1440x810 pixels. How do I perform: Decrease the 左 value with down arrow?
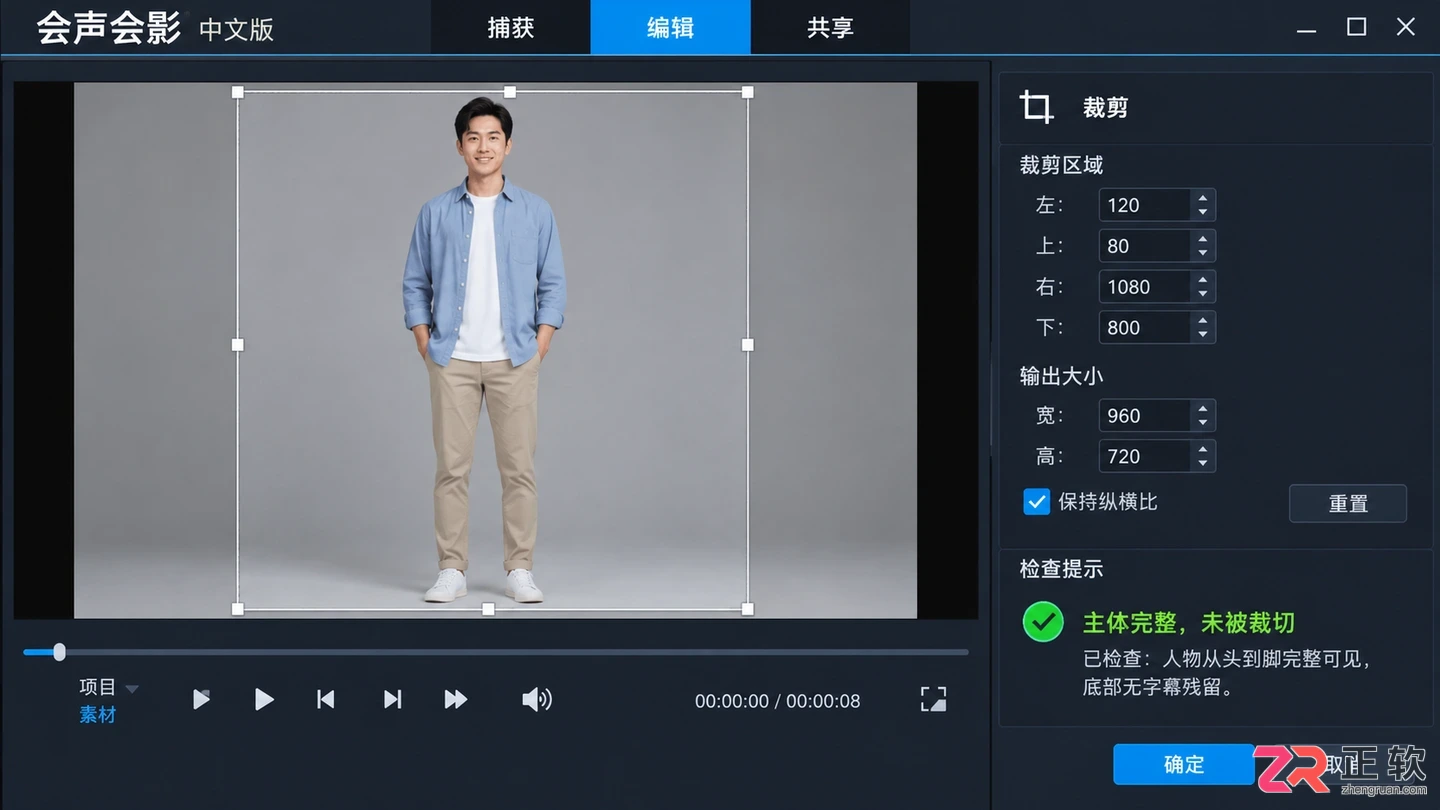point(1203,213)
